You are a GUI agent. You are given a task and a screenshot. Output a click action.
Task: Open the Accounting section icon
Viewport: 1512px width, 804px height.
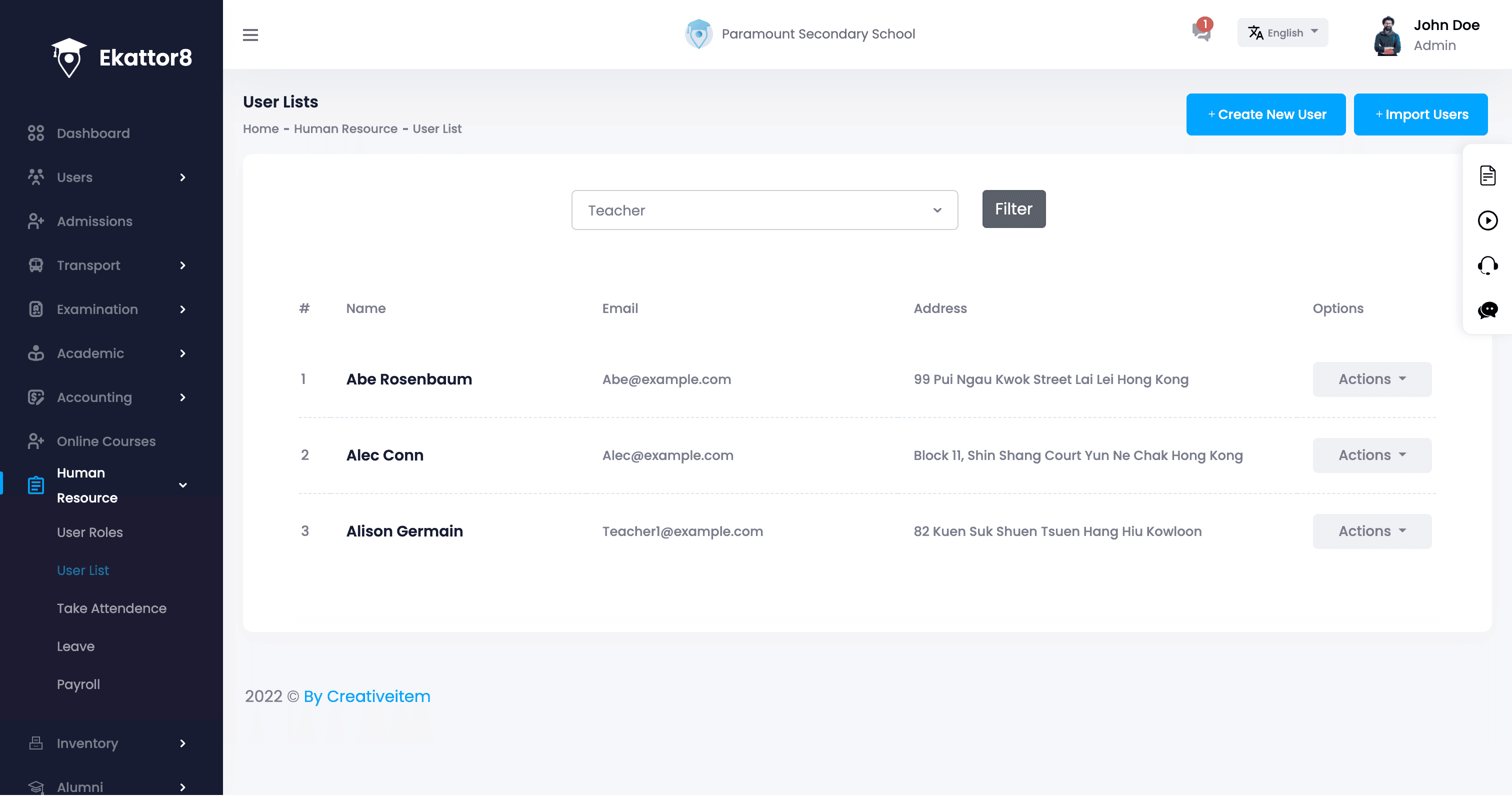36,397
